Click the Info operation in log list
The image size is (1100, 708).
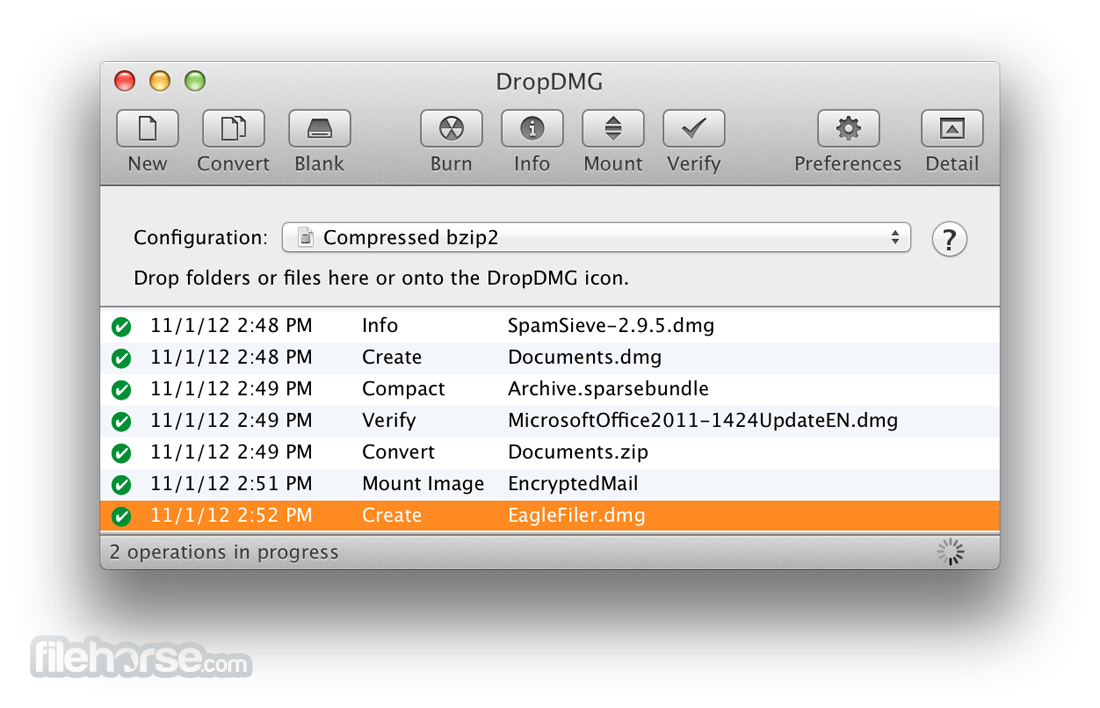(x=380, y=326)
